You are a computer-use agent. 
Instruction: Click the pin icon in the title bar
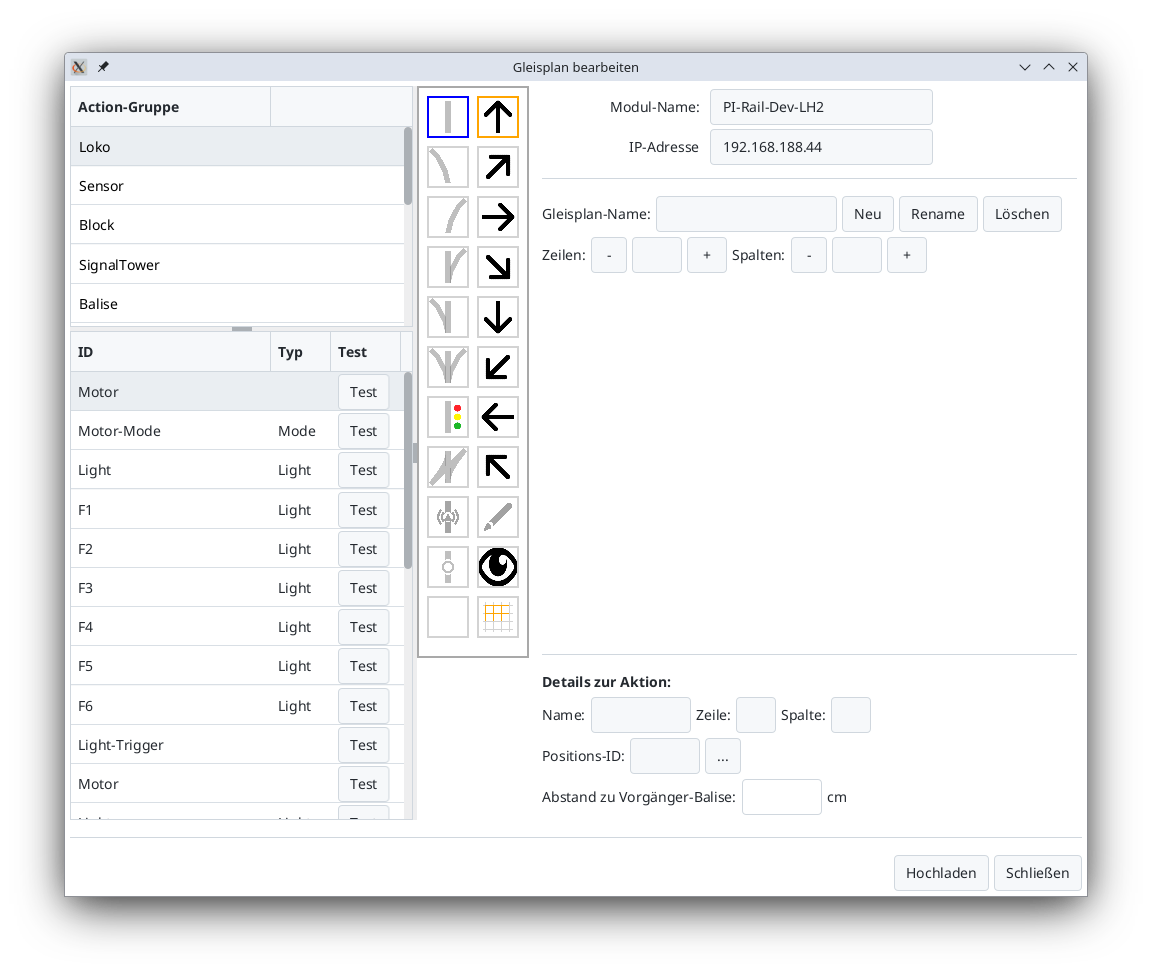(103, 67)
